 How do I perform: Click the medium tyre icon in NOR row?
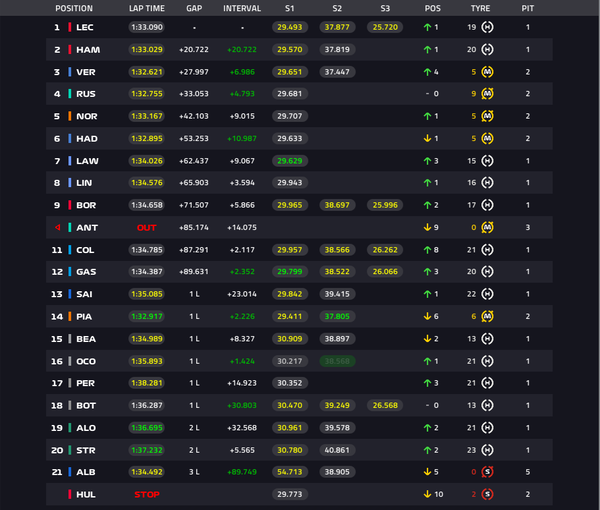click(x=487, y=116)
